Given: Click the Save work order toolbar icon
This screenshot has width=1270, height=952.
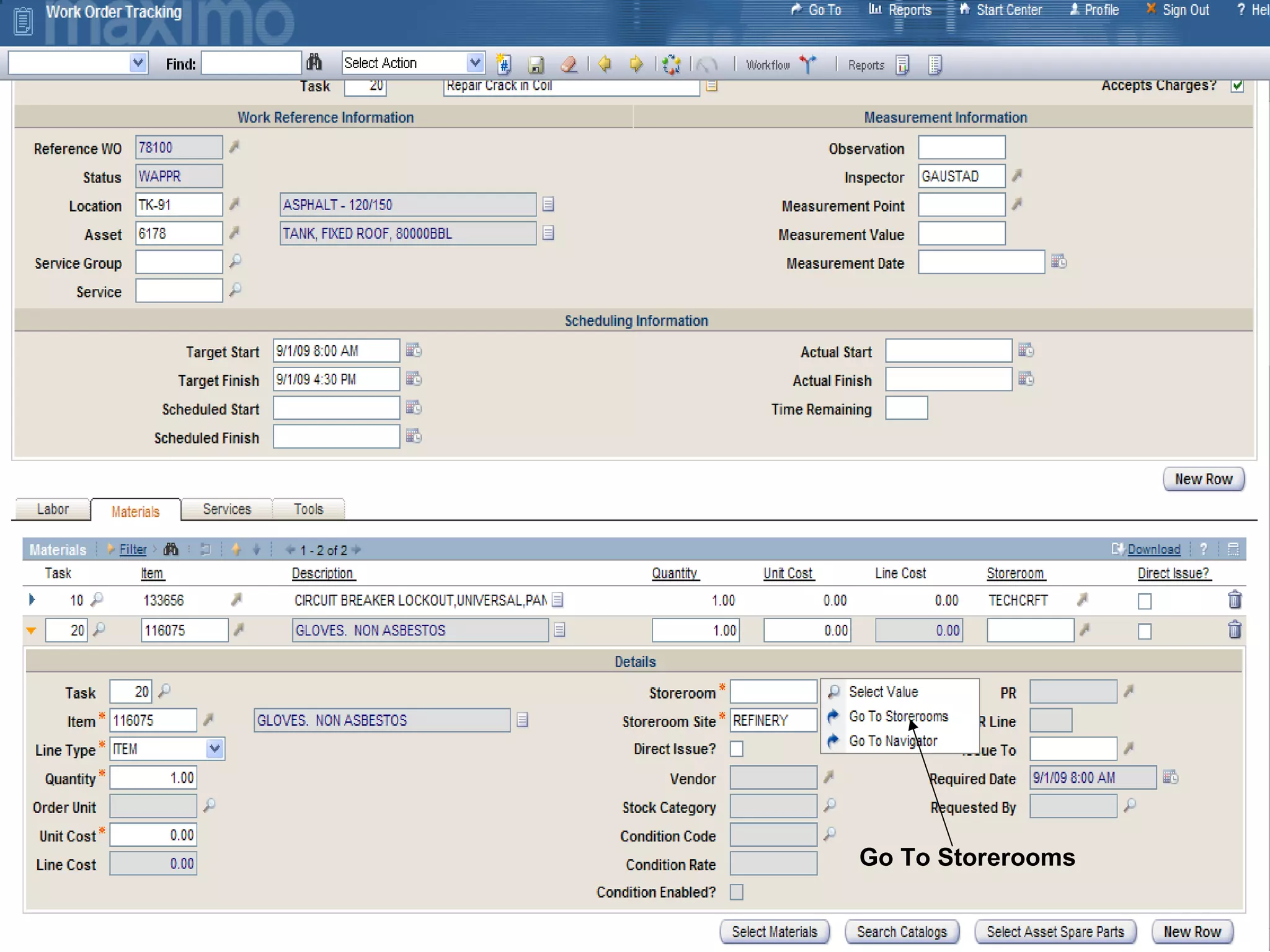Looking at the screenshot, I should point(536,64).
